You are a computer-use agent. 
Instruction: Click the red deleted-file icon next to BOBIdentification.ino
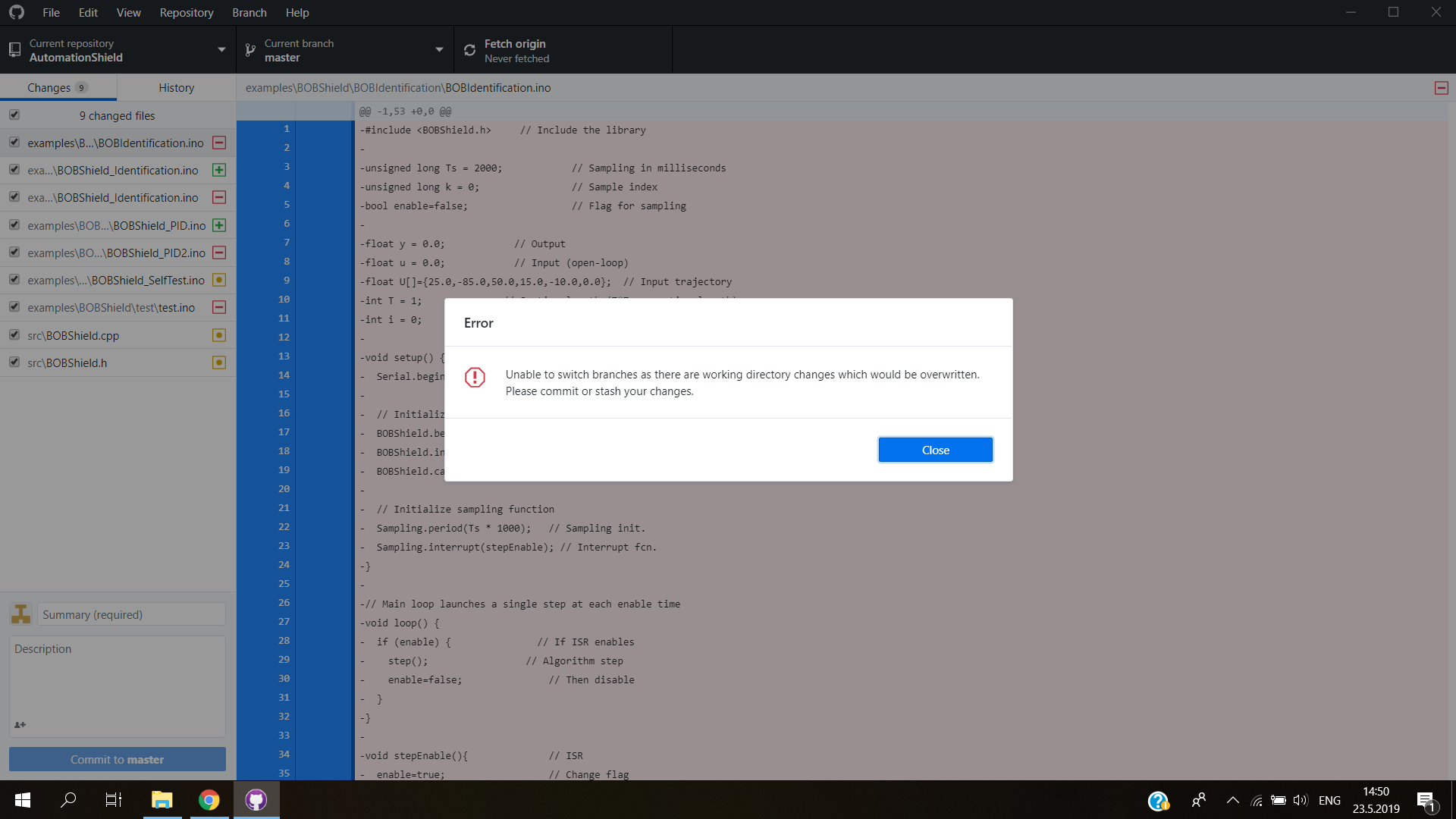click(x=219, y=143)
